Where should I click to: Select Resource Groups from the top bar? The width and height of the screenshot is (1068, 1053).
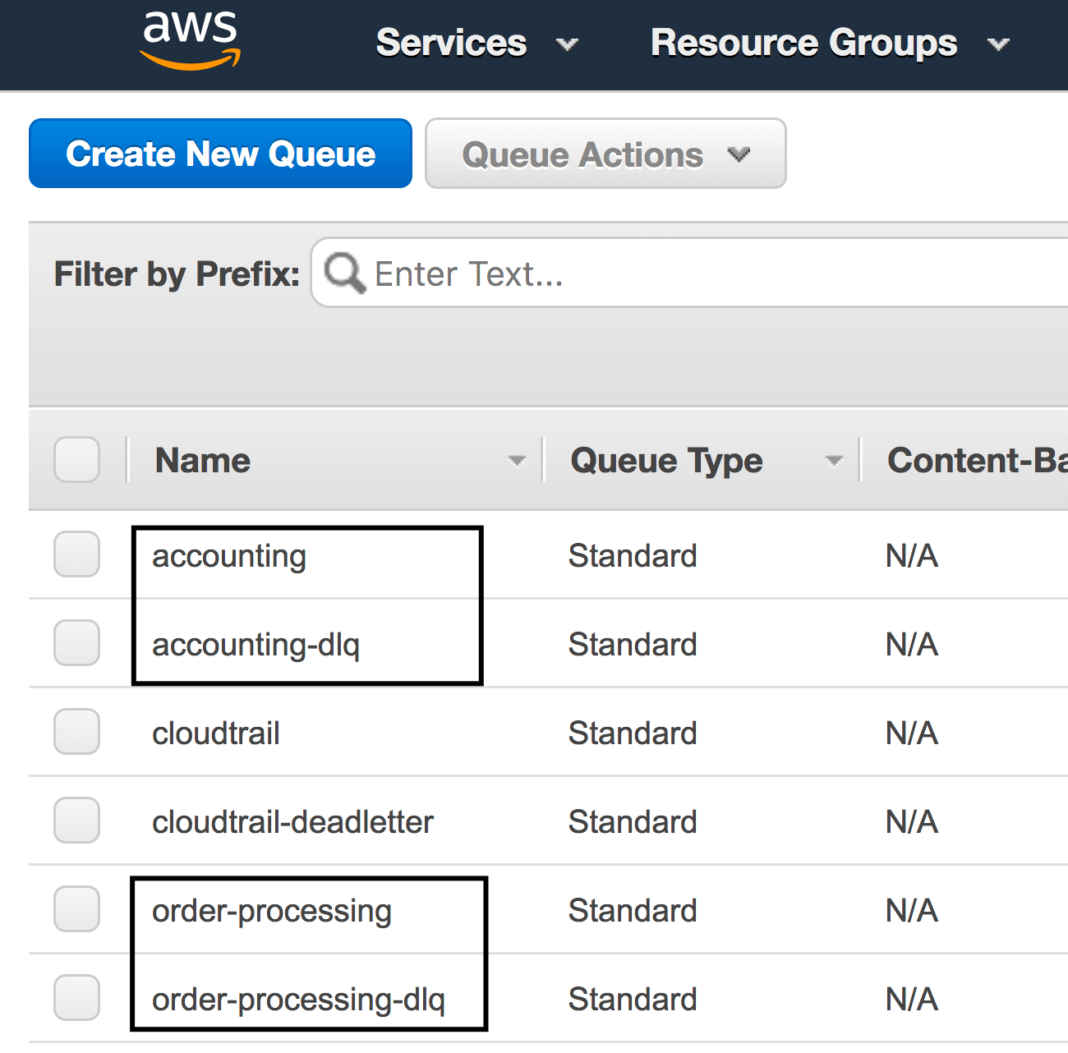[x=803, y=45]
